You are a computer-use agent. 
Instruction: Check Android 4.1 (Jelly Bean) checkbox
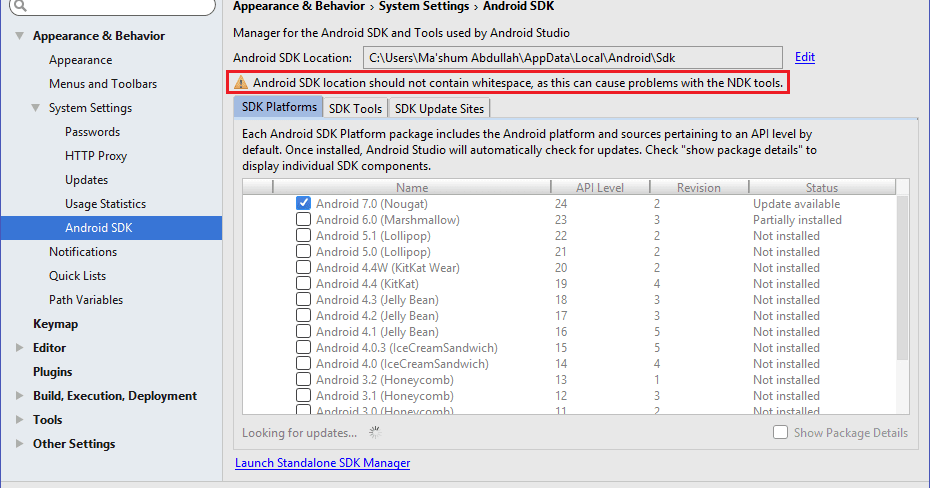click(303, 331)
